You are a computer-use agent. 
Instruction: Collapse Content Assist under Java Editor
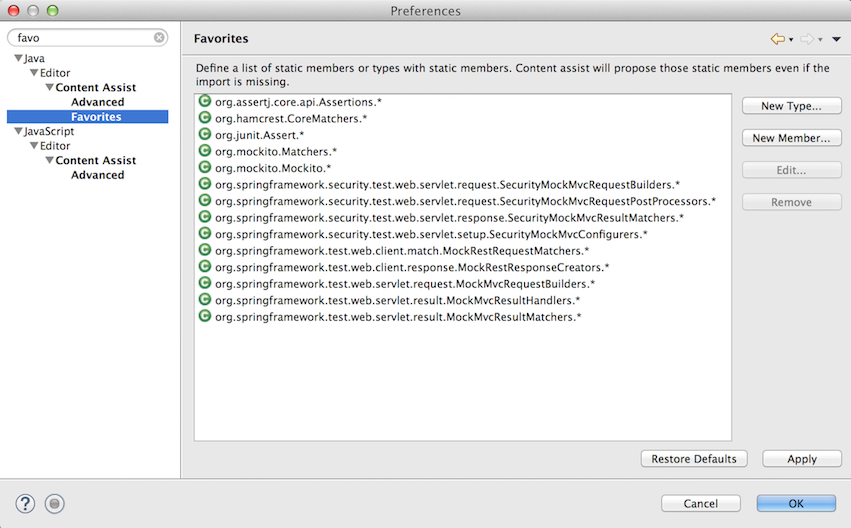(x=49, y=87)
